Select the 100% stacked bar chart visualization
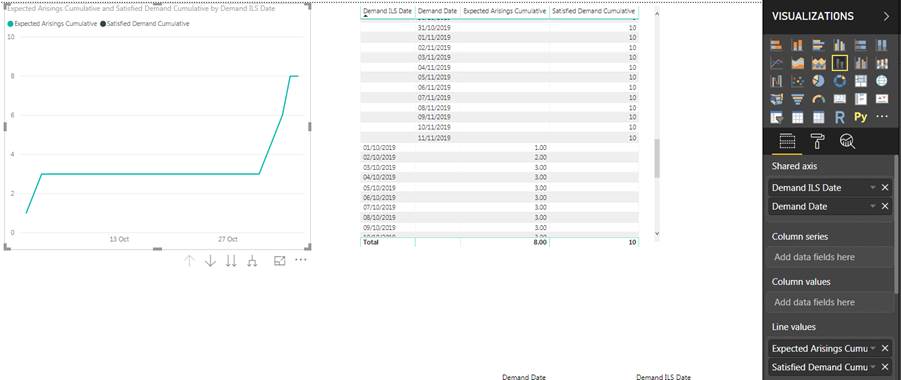The width and height of the screenshot is (901, 380). pyautogui.click(x=861, y=45)
